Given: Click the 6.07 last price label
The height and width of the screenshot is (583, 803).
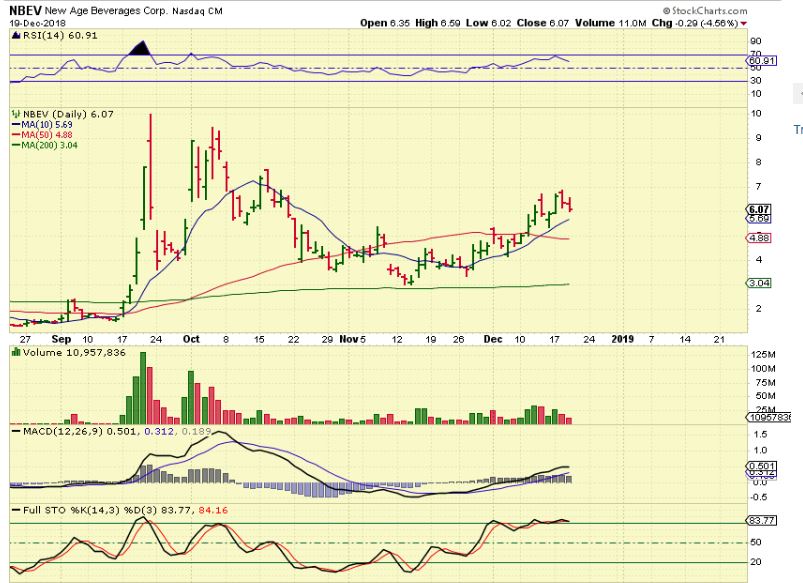Looking at the screenshot, I should click(x=756, y=208).
